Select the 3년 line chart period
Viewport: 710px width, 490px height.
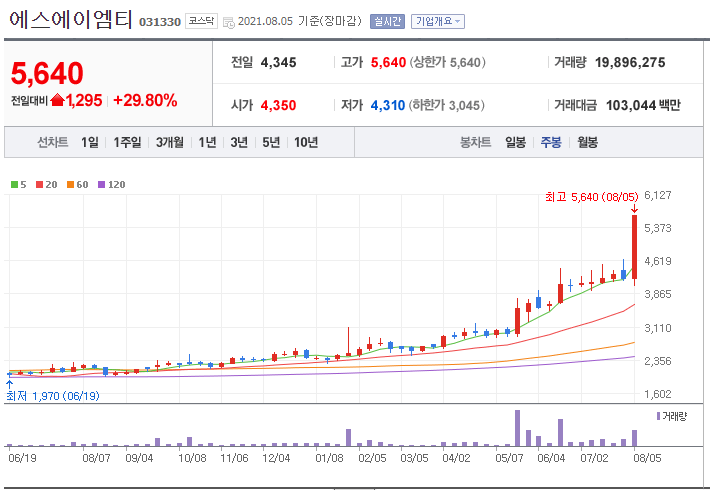(239, 143)
